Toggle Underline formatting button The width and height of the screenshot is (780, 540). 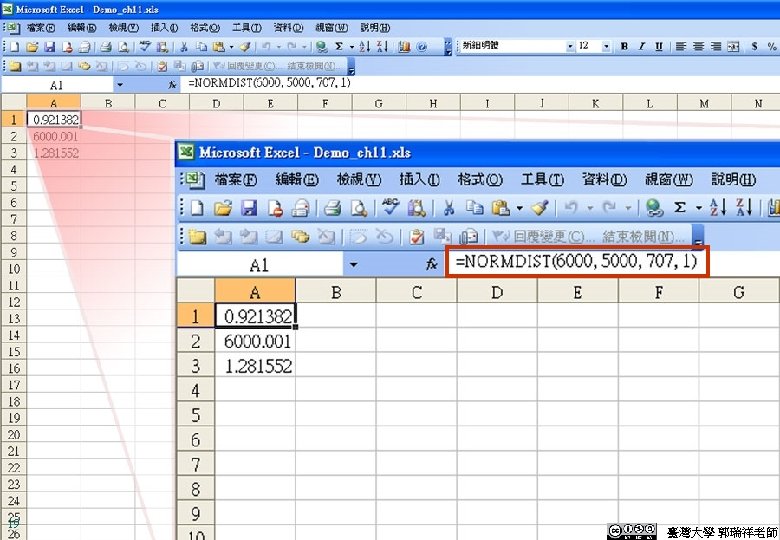coord(659,46)
